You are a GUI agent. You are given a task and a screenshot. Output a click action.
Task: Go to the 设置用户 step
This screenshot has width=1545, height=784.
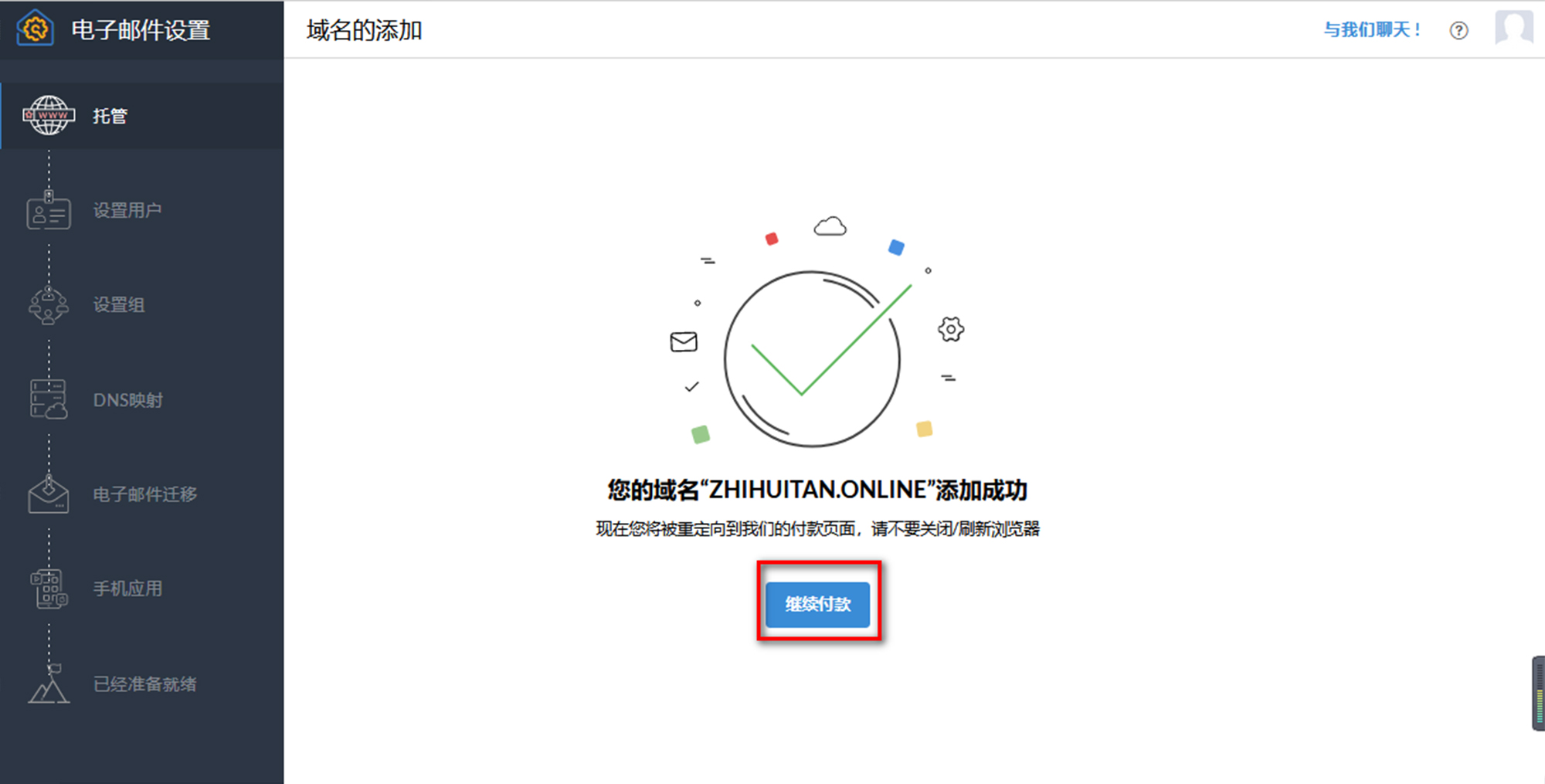tap(142, 210)
